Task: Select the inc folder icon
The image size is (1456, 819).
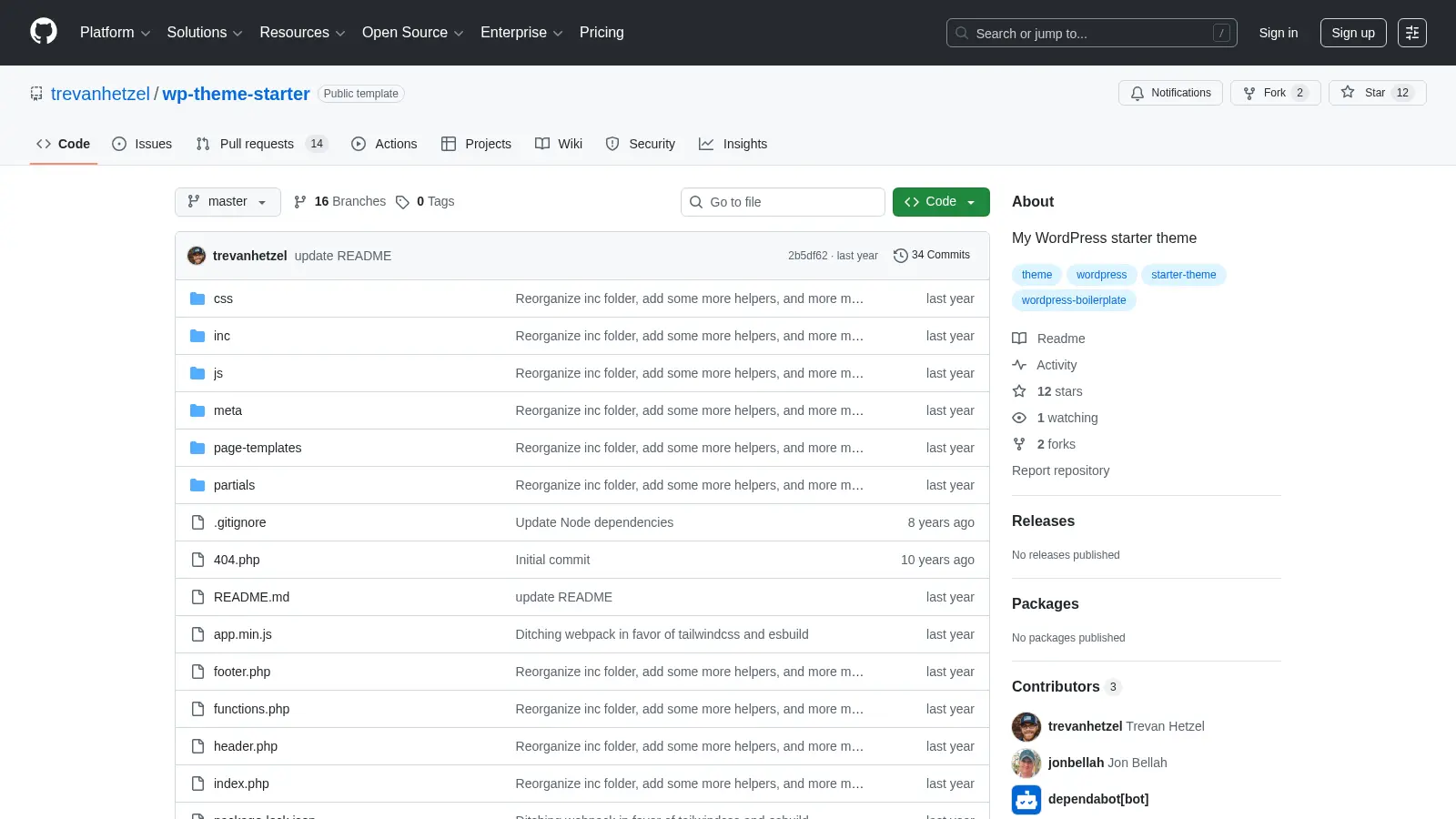Action: click(197, 336)
